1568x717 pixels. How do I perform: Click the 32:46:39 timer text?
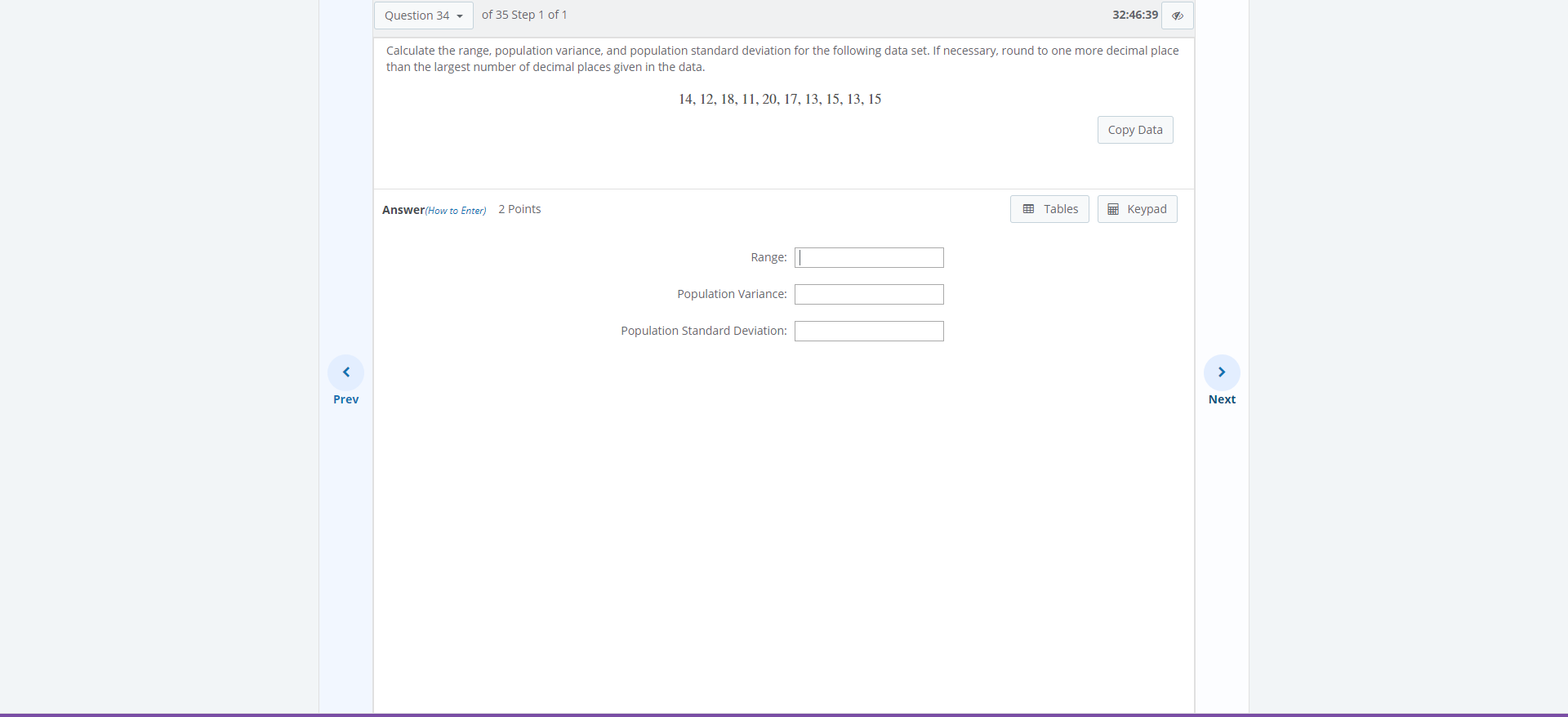coord(1135,15)
